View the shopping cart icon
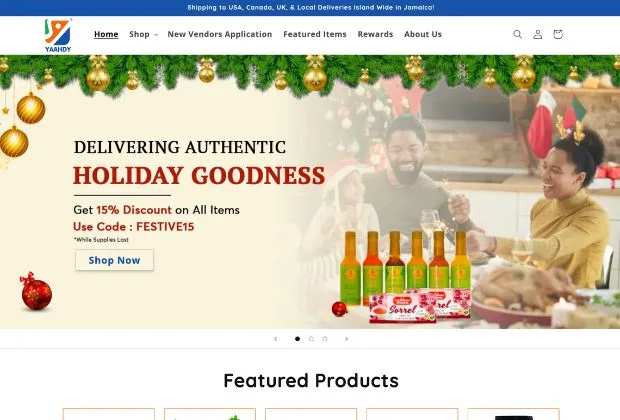Screen dimensions: 620x420 click(558, 34)
